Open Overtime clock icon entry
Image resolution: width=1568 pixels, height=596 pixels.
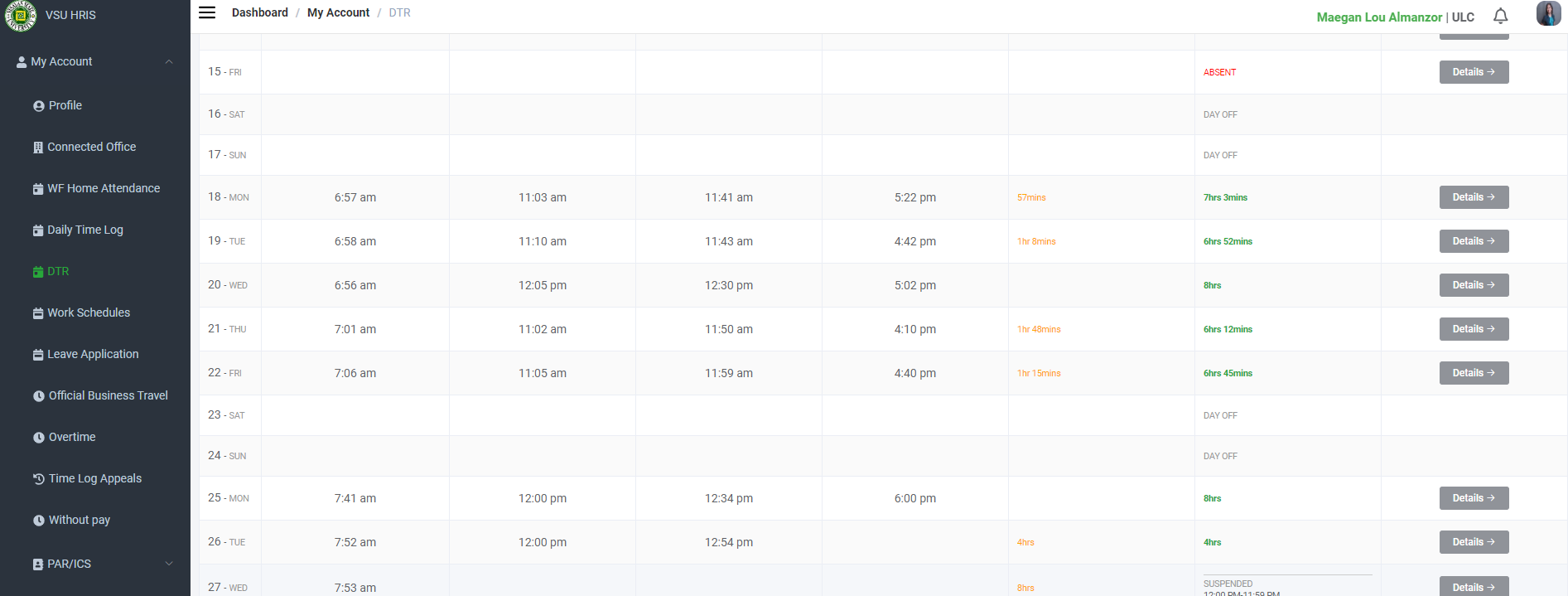(39, 438)
